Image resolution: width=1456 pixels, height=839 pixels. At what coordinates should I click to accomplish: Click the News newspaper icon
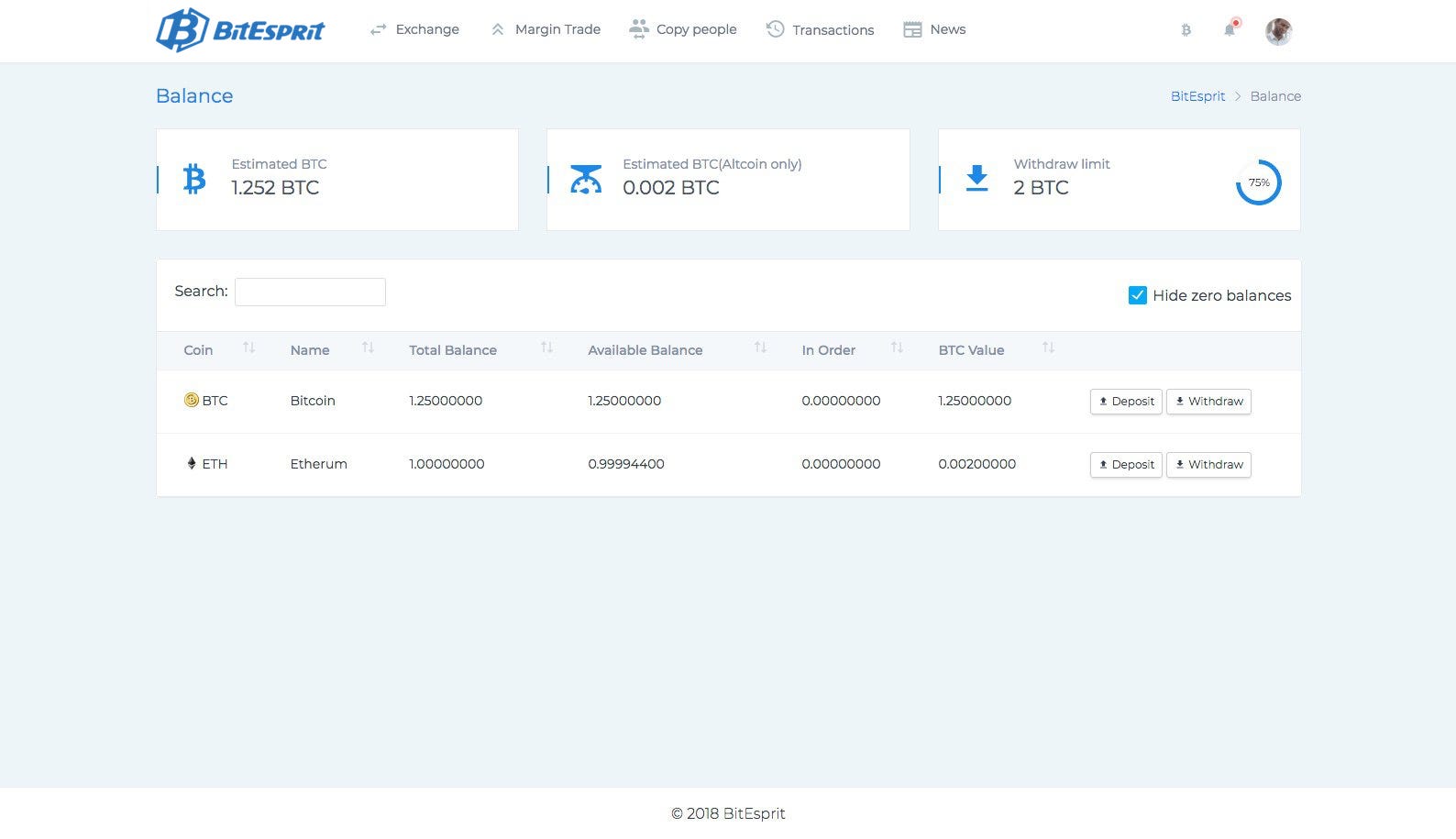[x=912, y=29]
